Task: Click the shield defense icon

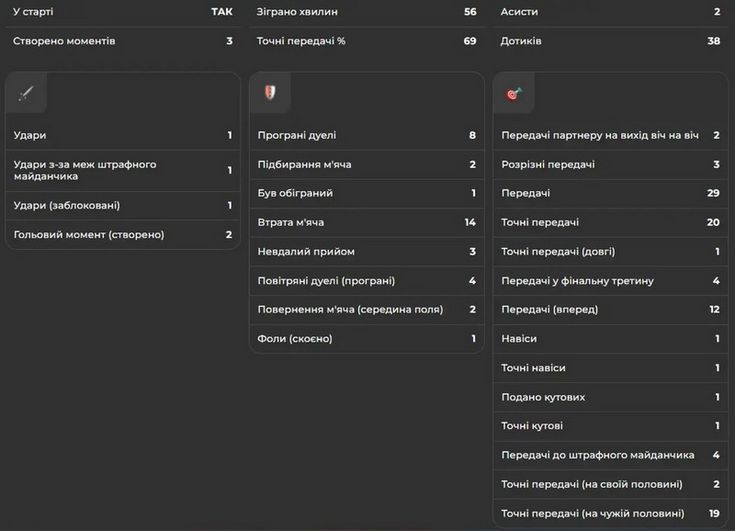Action: tap(270, 92)
